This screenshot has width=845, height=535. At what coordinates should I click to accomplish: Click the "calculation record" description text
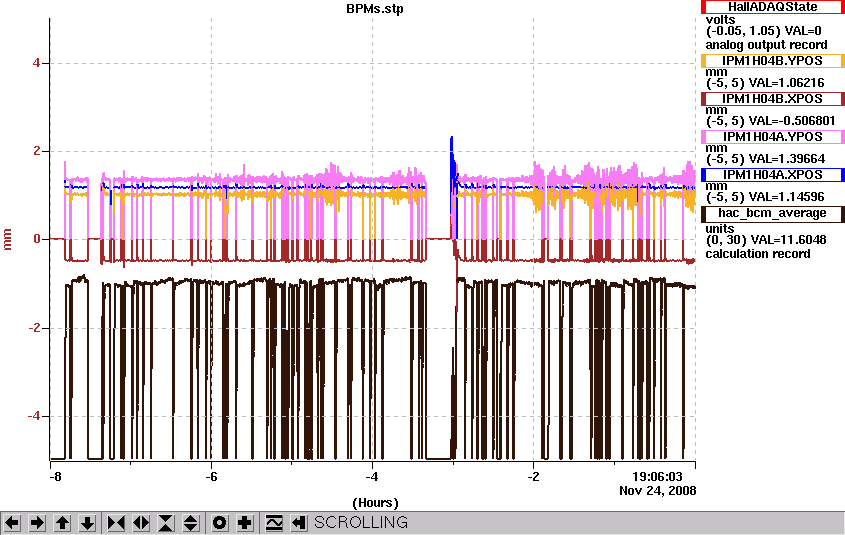coord(758,254)
